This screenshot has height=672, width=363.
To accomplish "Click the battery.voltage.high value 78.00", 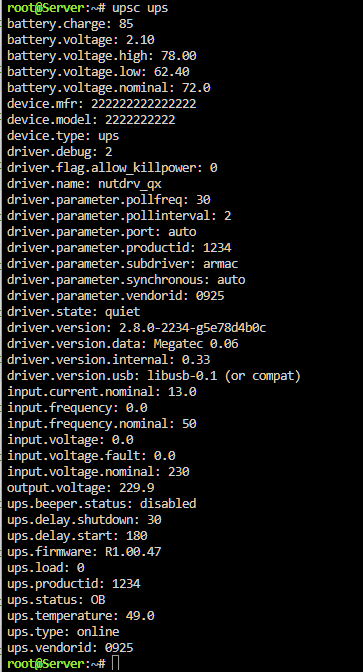I will click(x=179, y=56).
